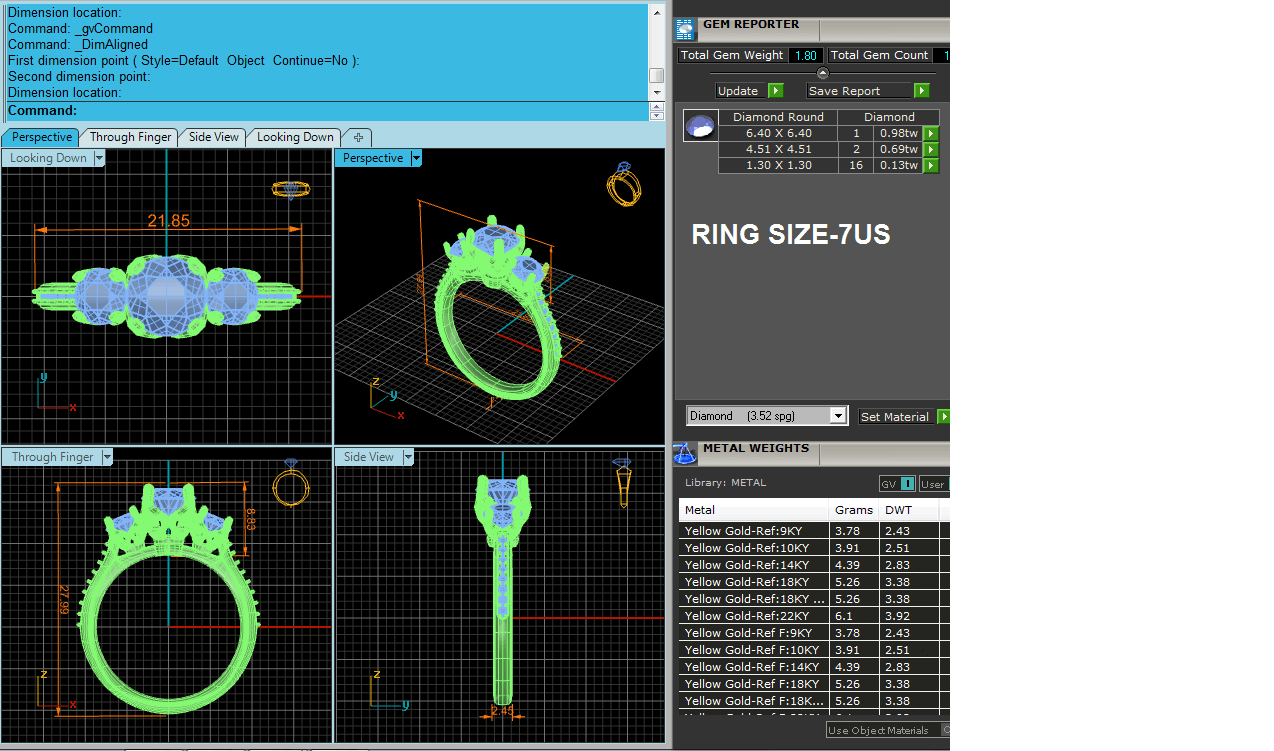Open the Looking Down viewport menu arrow

pyautogui.click(x=99, y=158)
